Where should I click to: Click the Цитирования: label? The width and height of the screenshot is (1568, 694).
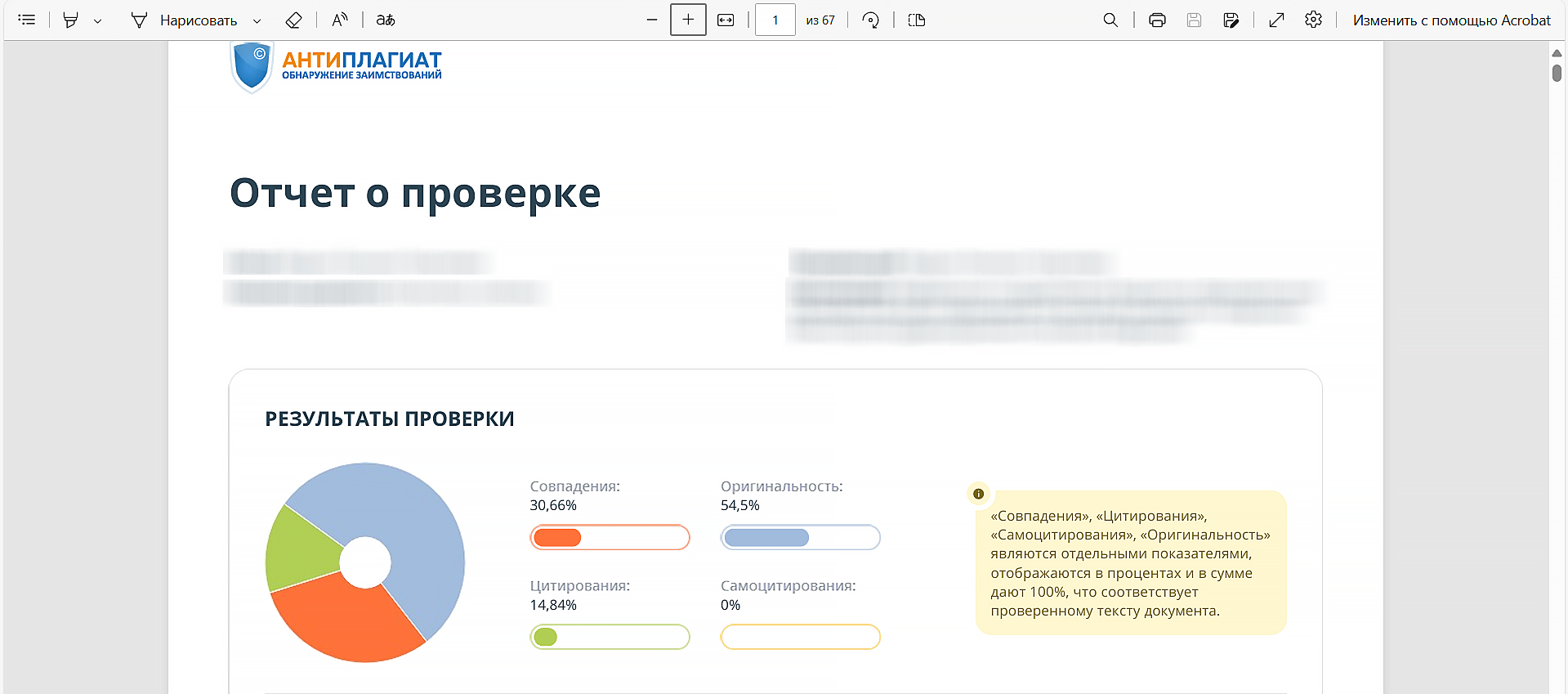point(580,586)
